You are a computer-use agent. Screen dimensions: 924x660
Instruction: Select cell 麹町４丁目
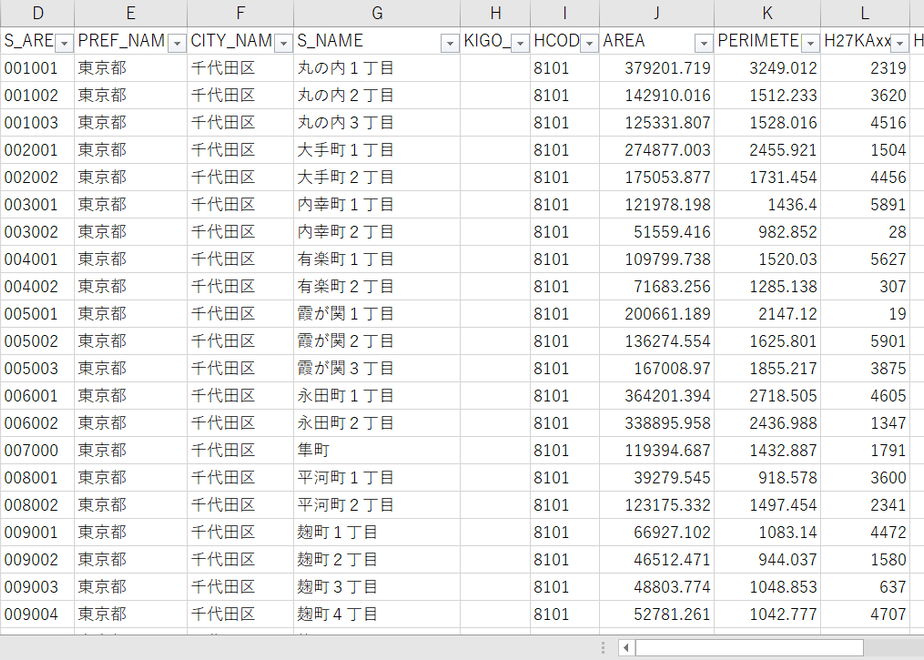tap(377, 614)
